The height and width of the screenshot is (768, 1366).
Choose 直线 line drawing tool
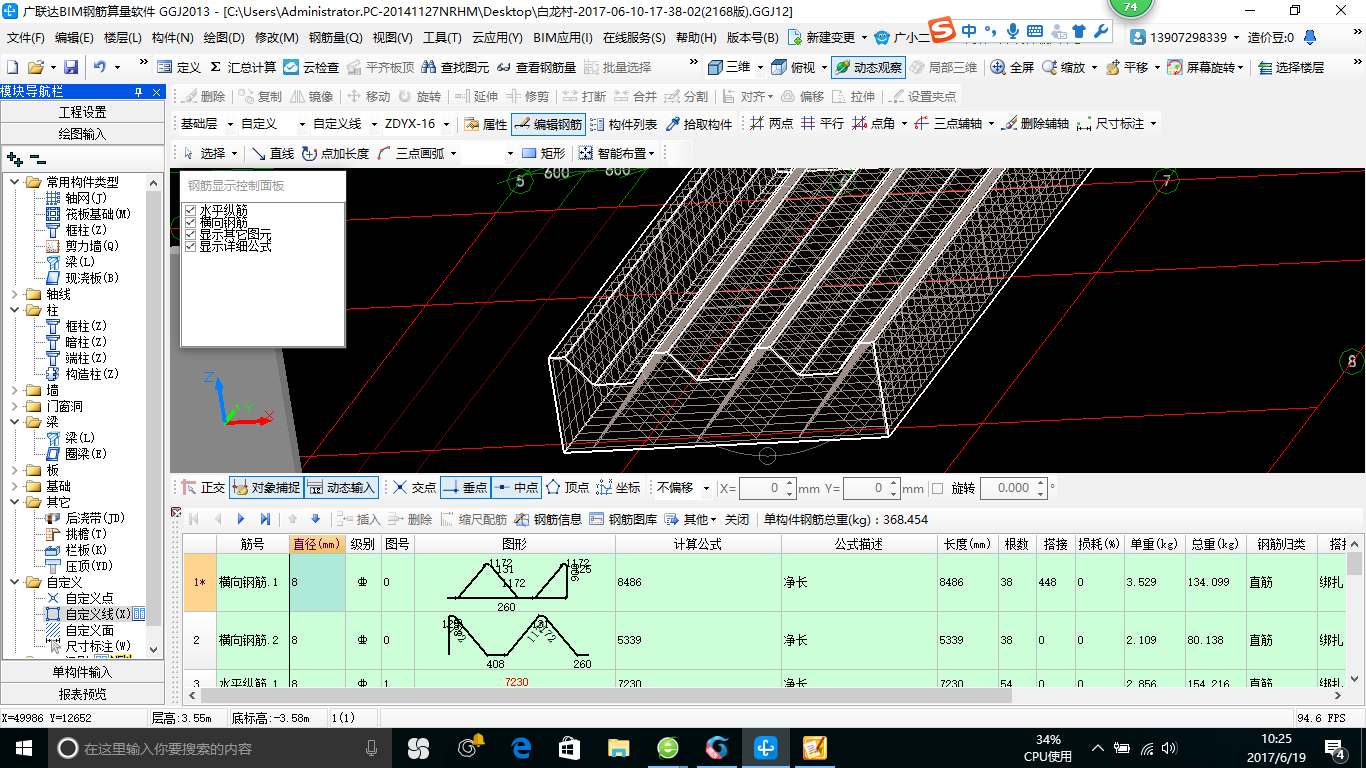[x=272, y=153]
